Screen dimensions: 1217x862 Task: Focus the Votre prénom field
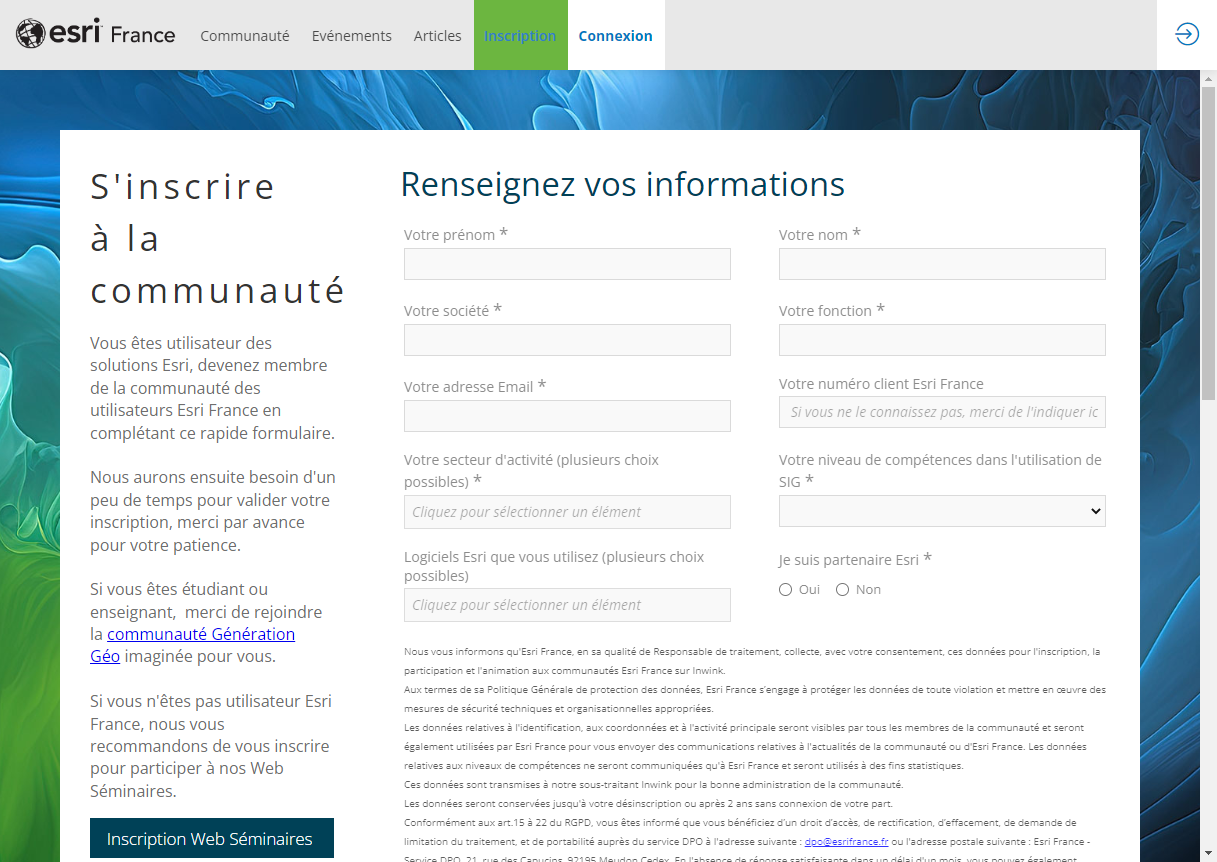pos(567,264)
